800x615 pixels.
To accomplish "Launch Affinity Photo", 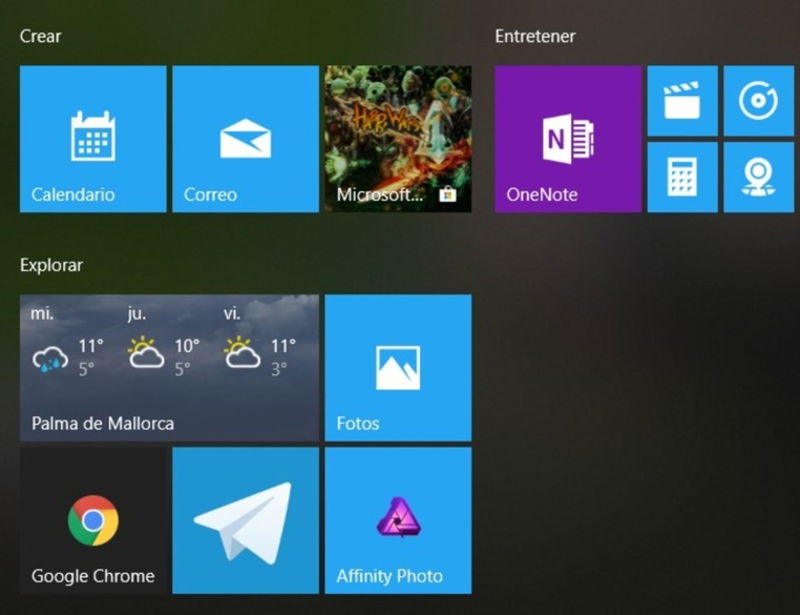I will coord(396,520).
